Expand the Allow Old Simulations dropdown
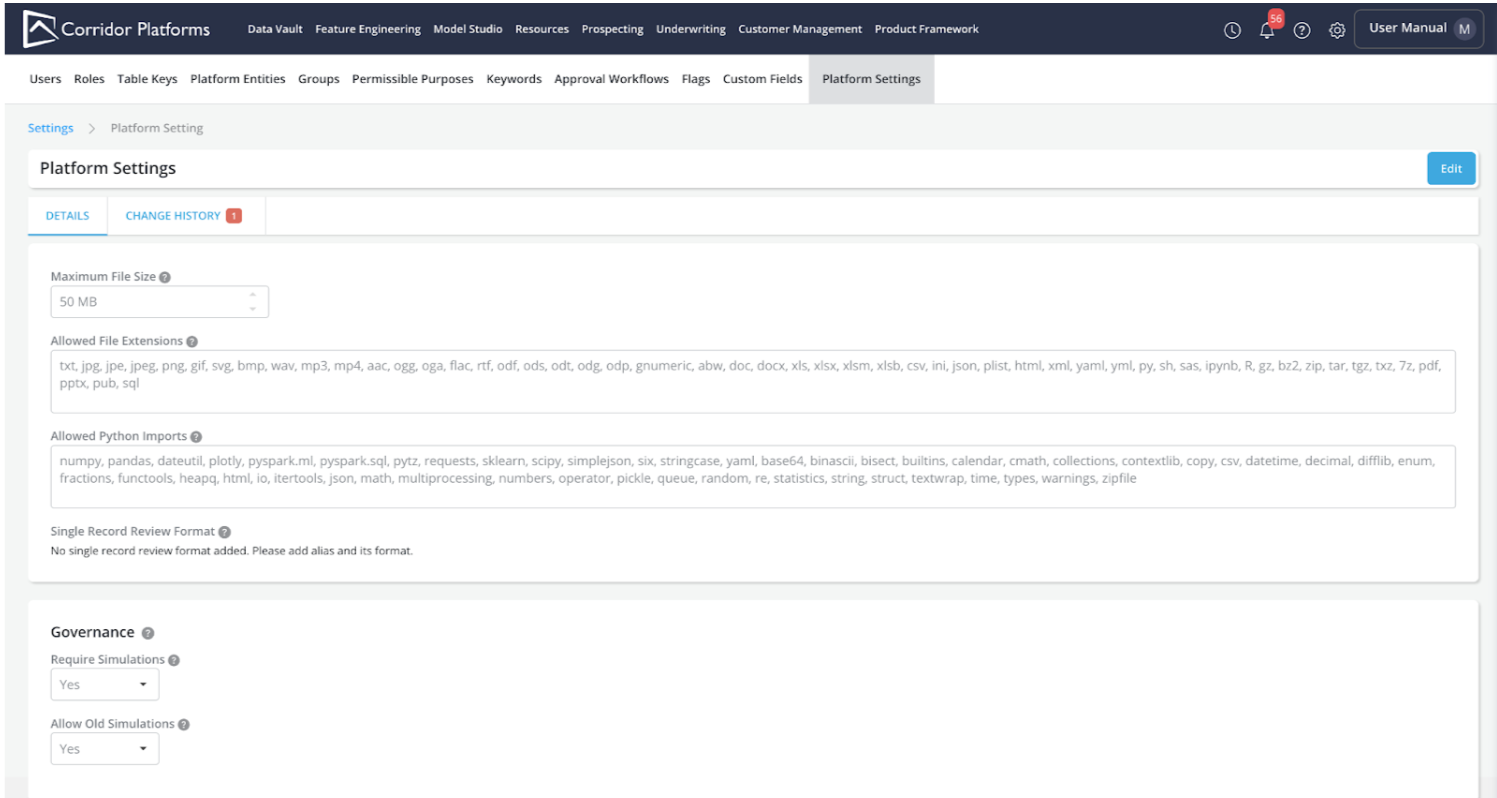The image size is (1497, 798). tap(104, 749)
